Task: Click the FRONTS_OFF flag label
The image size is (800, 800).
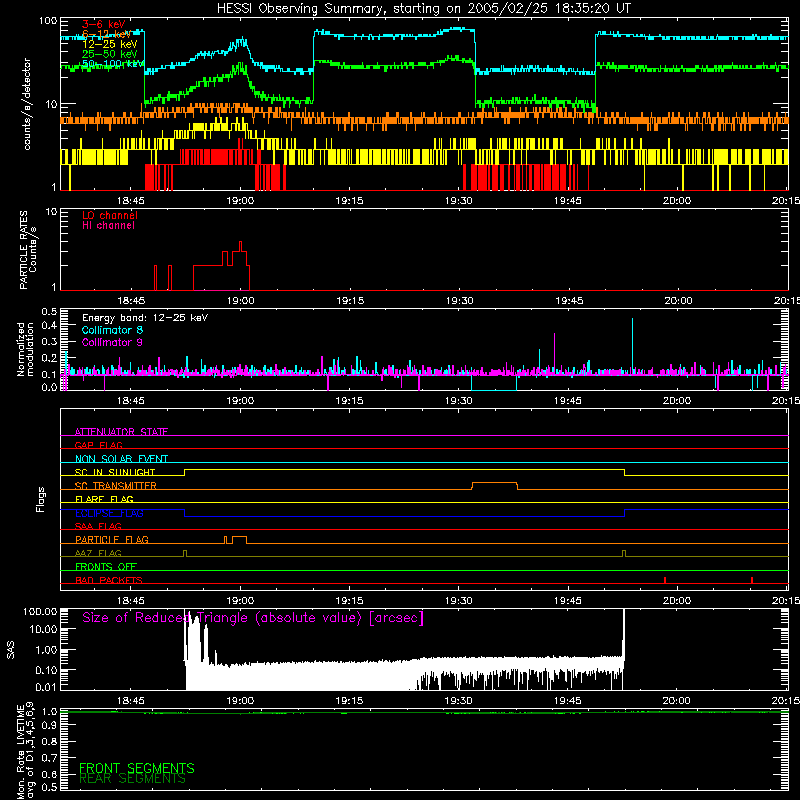Action: (x=106, y=567)
